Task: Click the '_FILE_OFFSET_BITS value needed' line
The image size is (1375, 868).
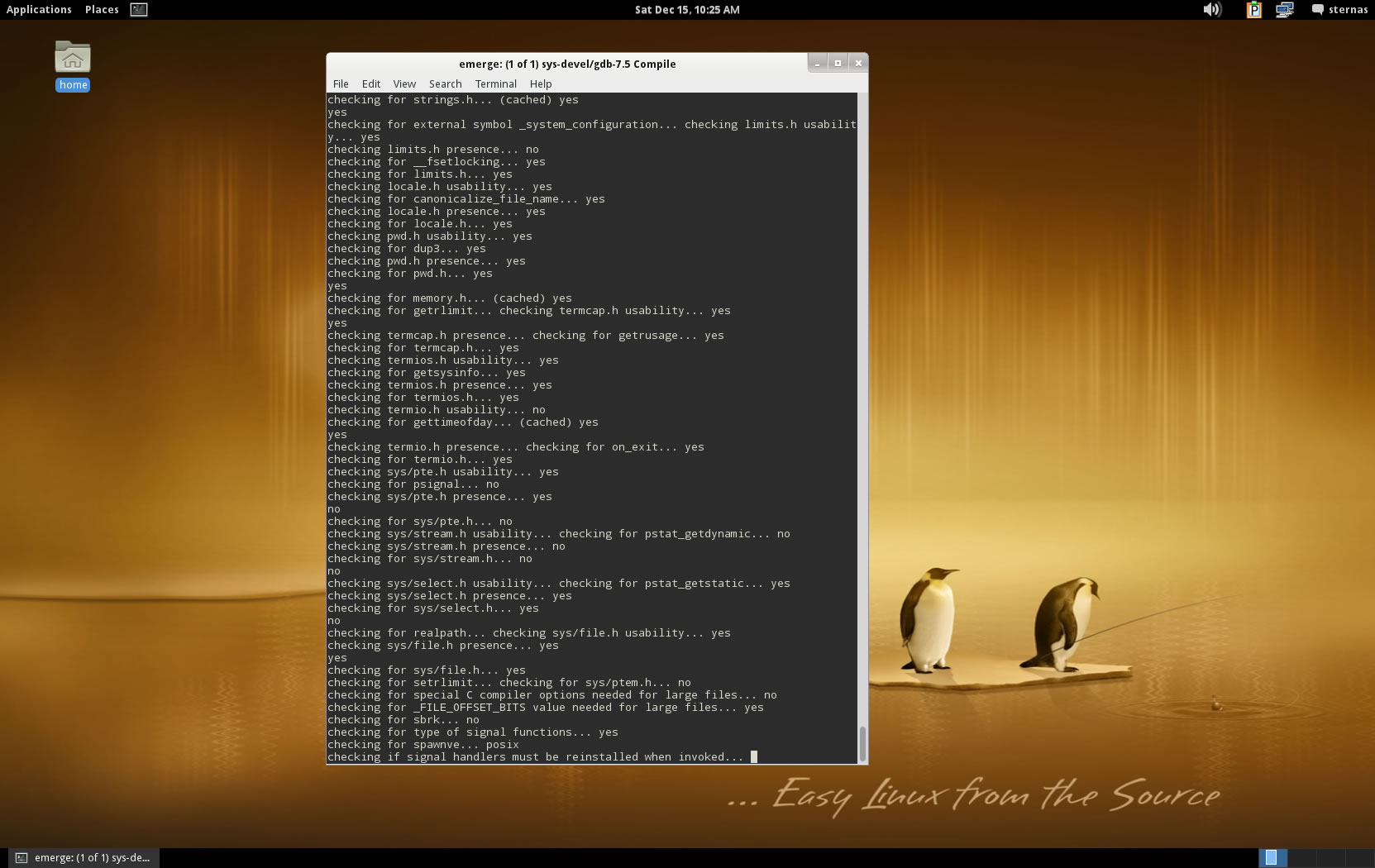Action: click(546, 707)
